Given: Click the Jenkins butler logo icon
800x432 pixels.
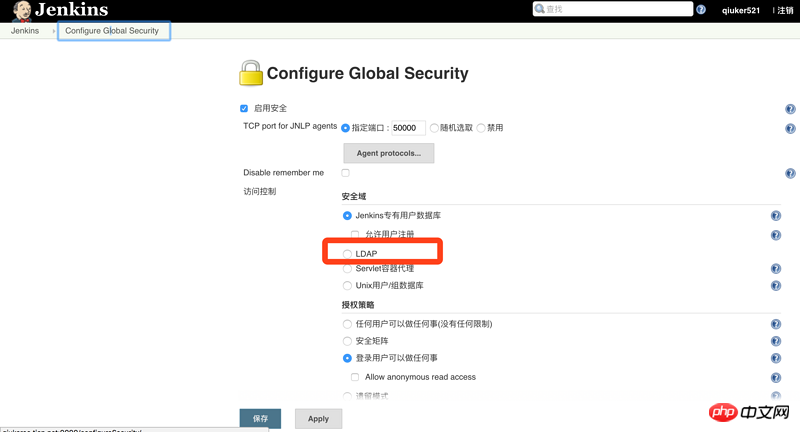Looking at the screenshot, I should click(x=21, y=11).
